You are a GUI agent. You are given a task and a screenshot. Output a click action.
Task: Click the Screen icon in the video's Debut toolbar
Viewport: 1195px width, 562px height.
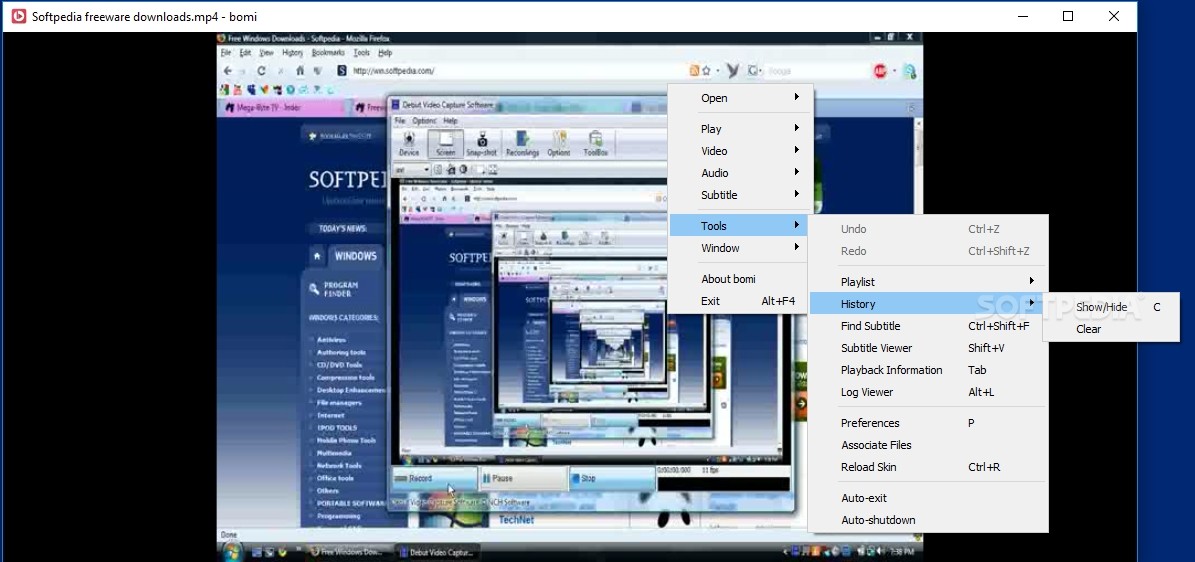pos(445,143)
